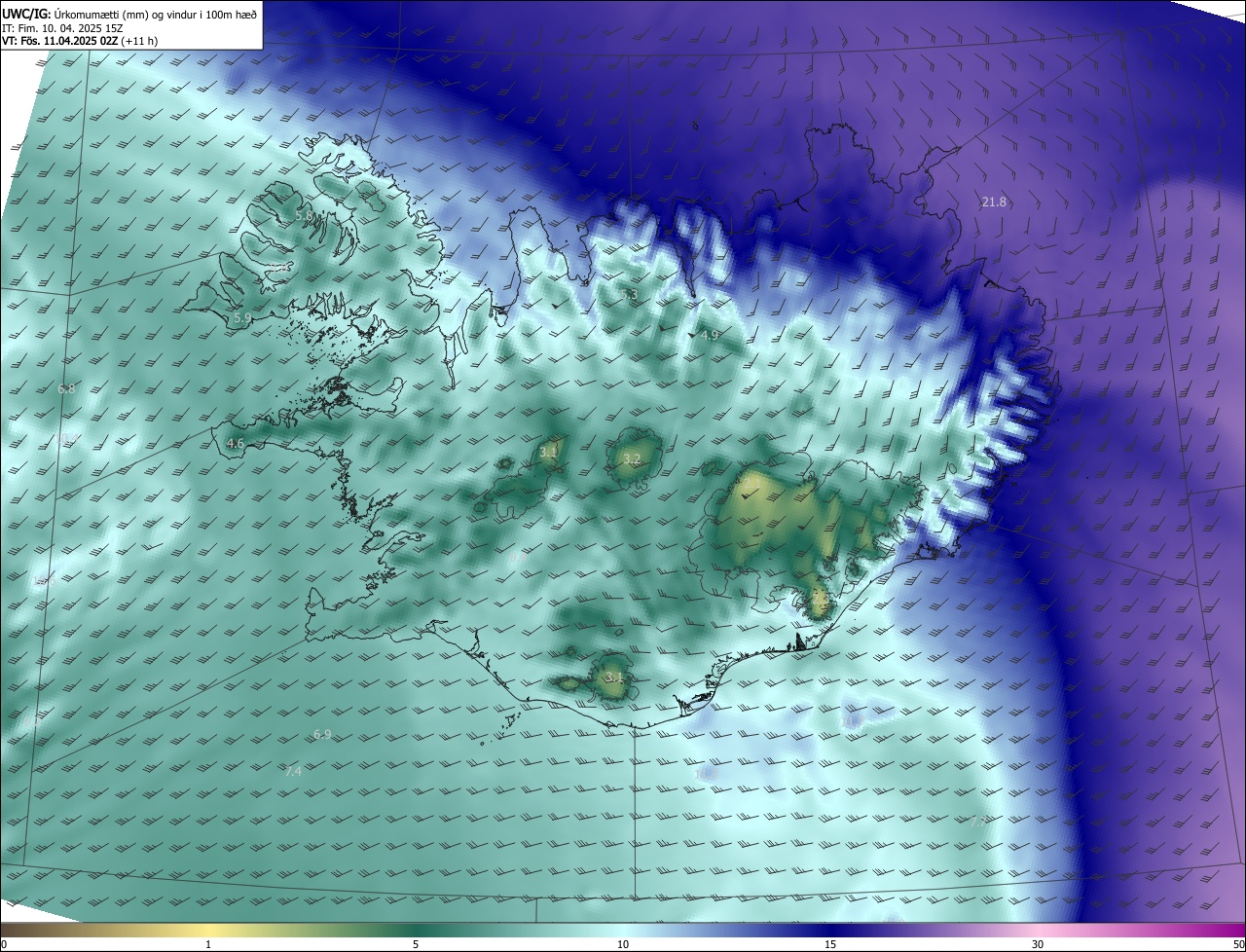
Task: Click the 5.9 value label on the map
Action: [x=242, y=318]
